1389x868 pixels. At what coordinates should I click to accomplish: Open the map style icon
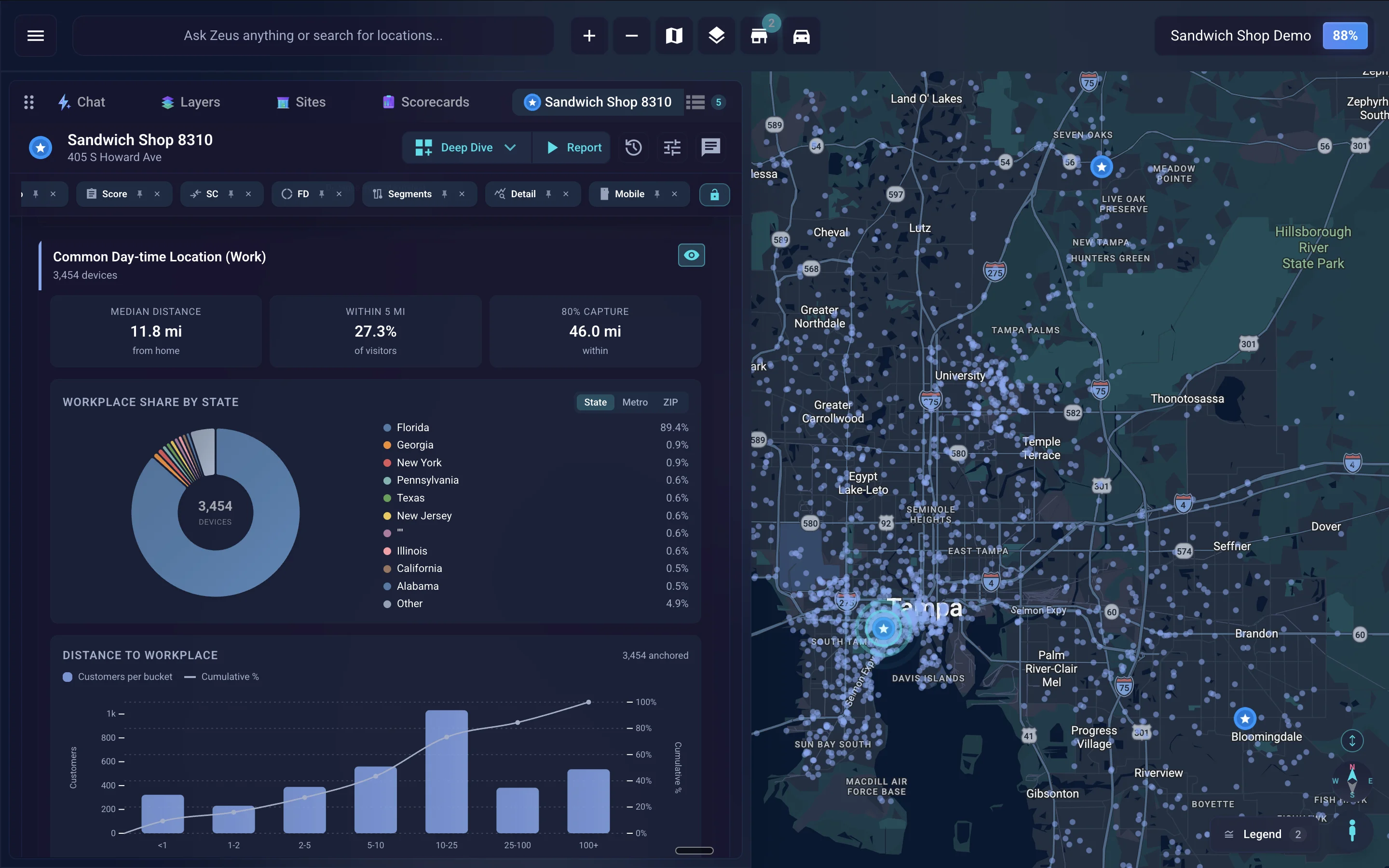674,36
